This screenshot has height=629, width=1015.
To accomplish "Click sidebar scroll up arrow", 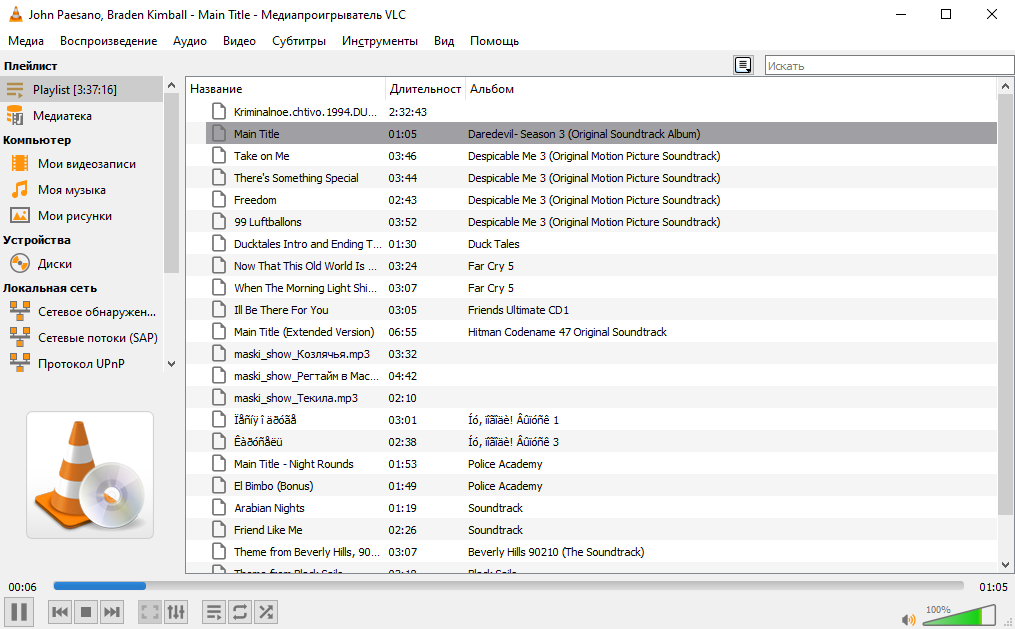I will [171, 85].
